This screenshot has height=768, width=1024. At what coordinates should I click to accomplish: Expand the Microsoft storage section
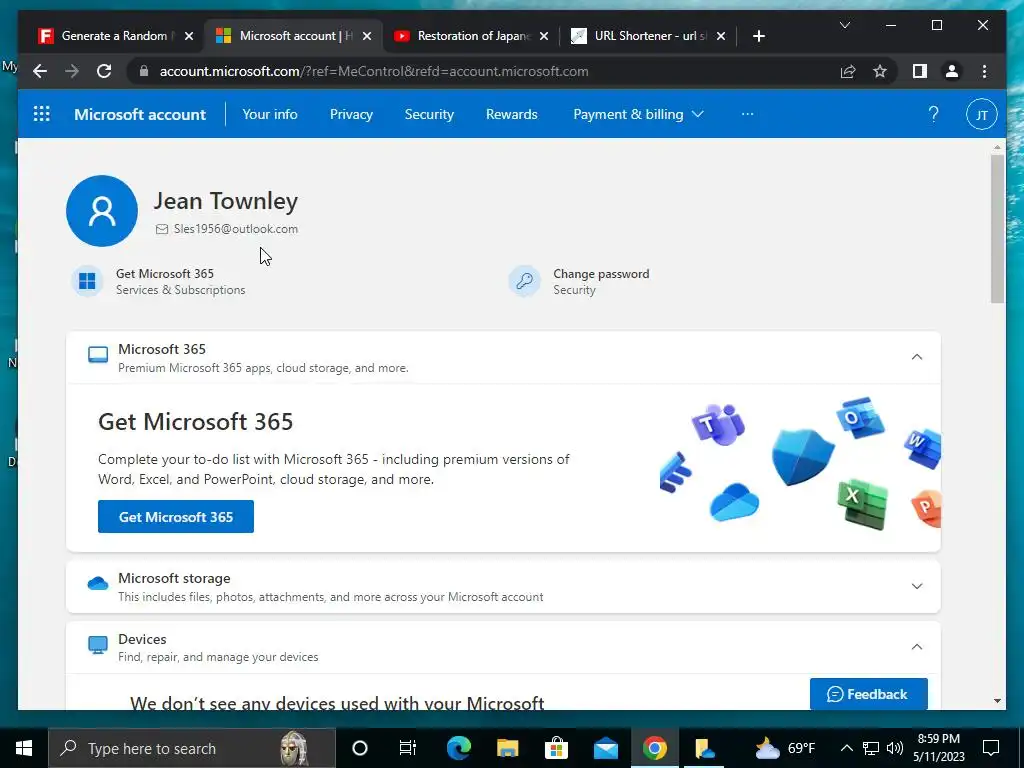[917, 586]
